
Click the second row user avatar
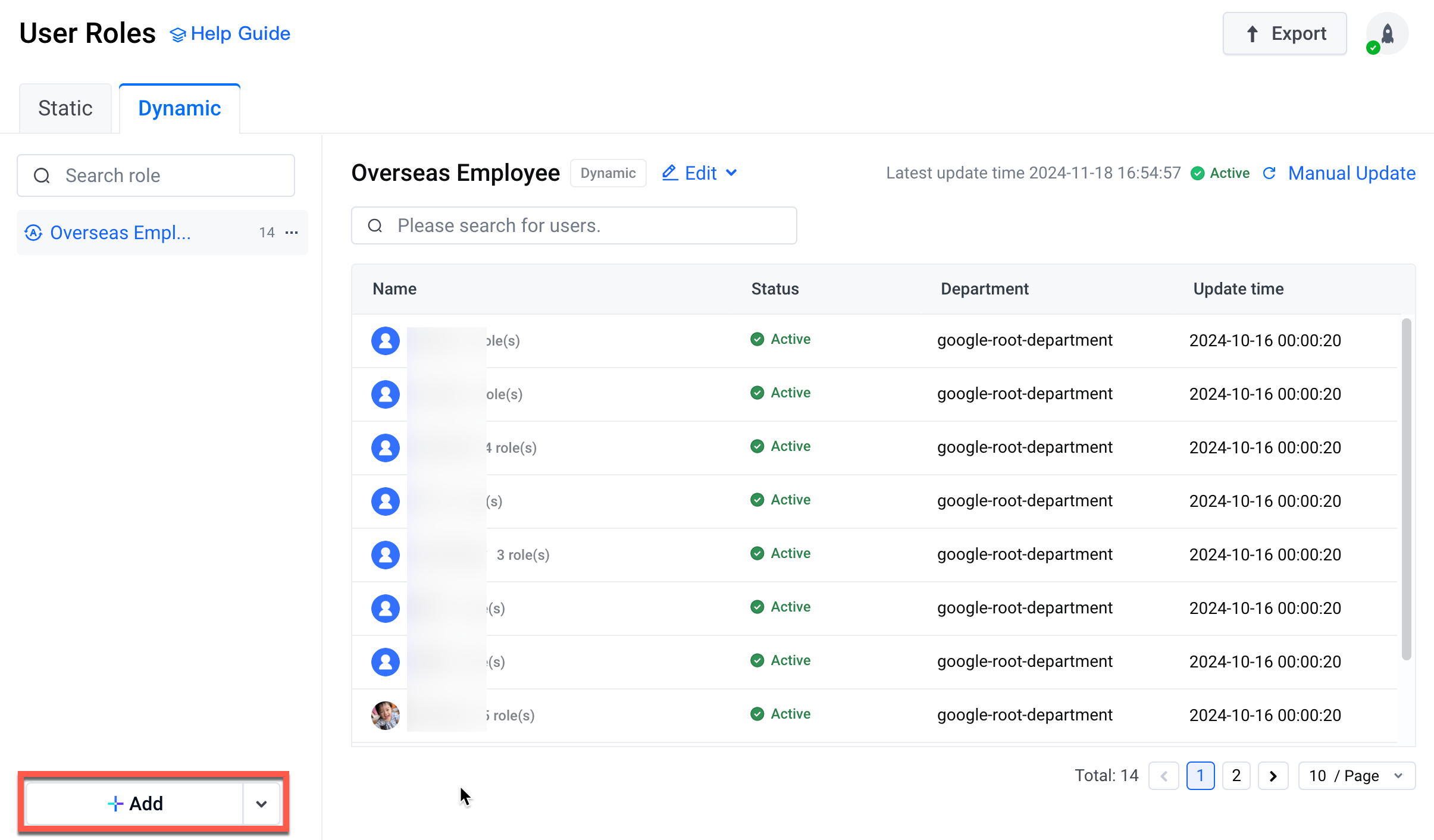386,394
